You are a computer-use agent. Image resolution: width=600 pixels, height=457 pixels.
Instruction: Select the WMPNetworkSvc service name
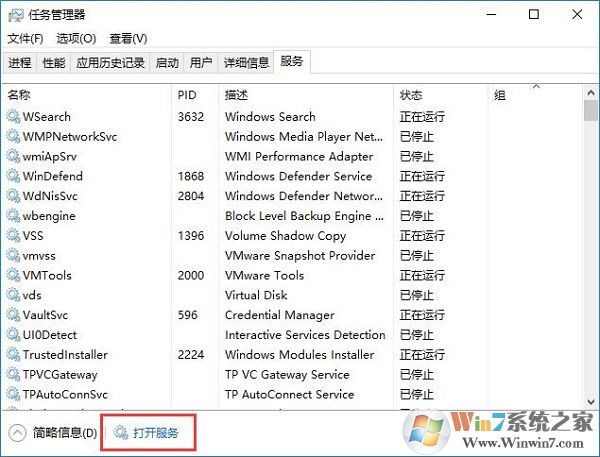click(70, 136)
